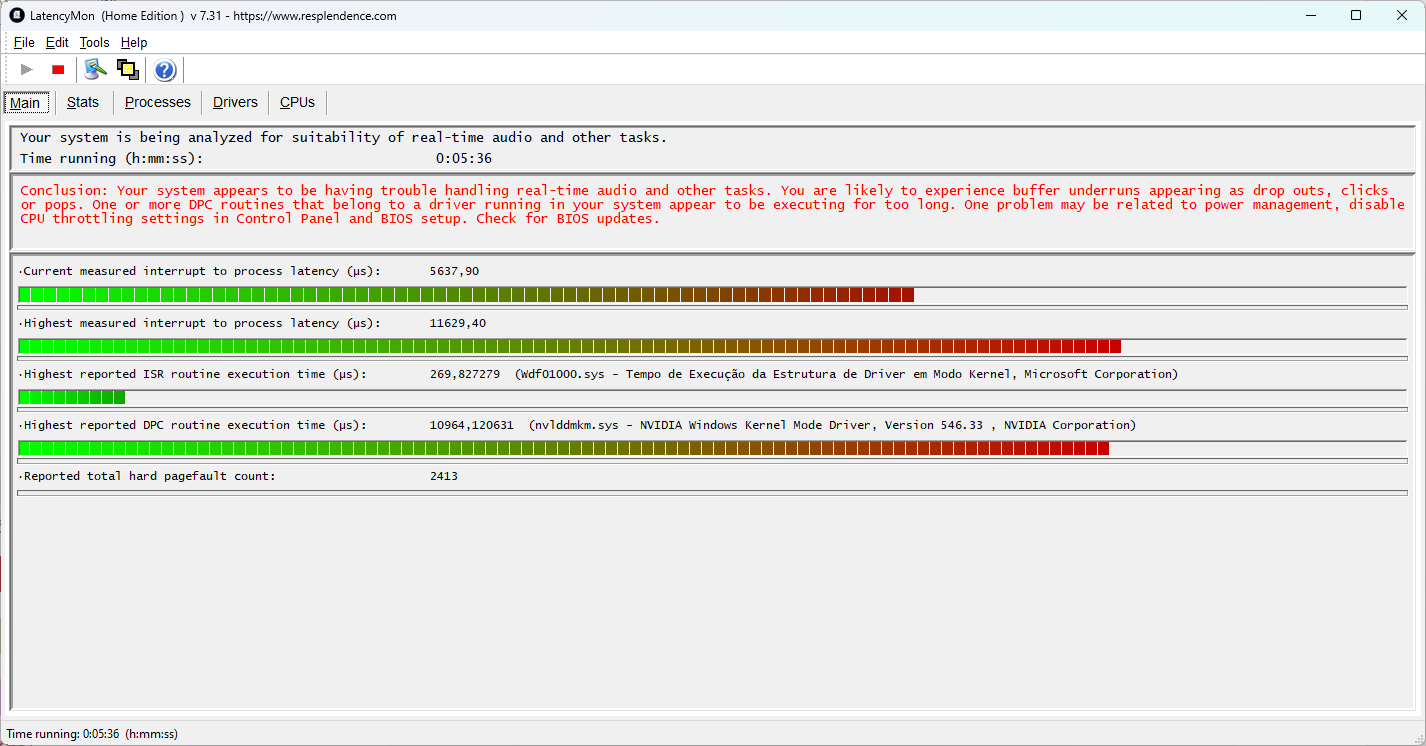The image size is (1426, 746).
Task: Click the 'Highest reported DPC routine execution time' label
Action: click(x=192, y=425)
